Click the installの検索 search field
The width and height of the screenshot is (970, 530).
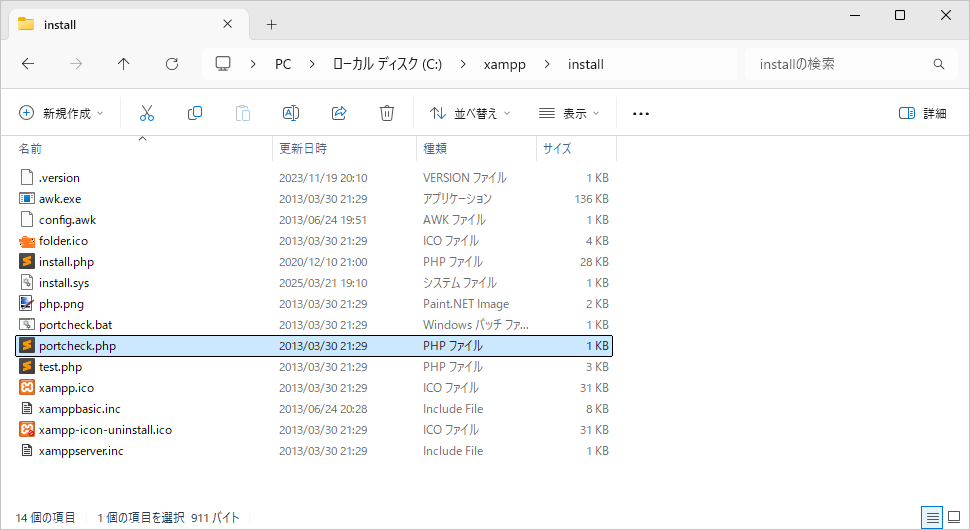point(840,64)
